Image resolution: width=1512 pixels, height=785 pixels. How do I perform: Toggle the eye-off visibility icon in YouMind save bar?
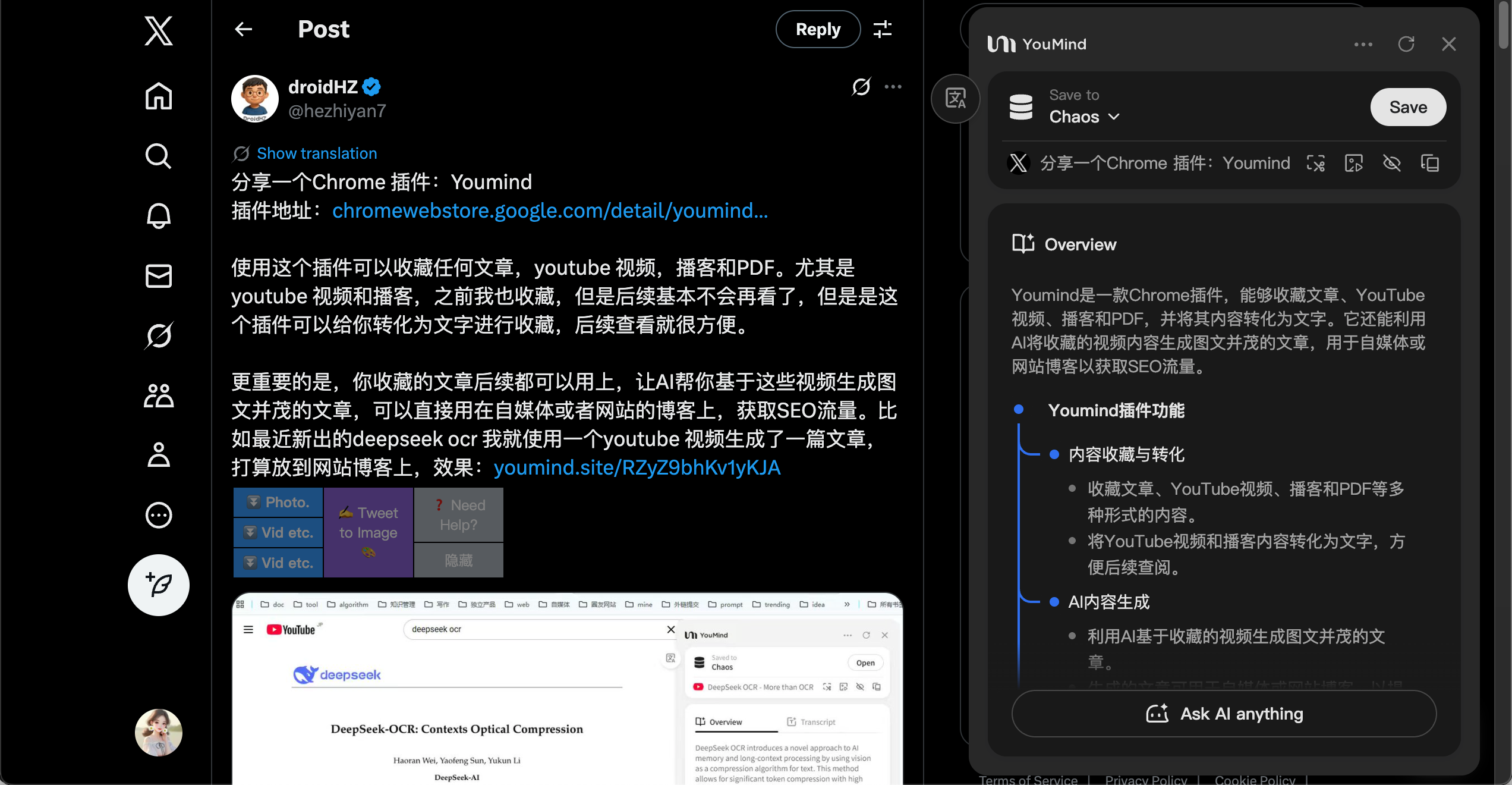tap(1393, 162)
